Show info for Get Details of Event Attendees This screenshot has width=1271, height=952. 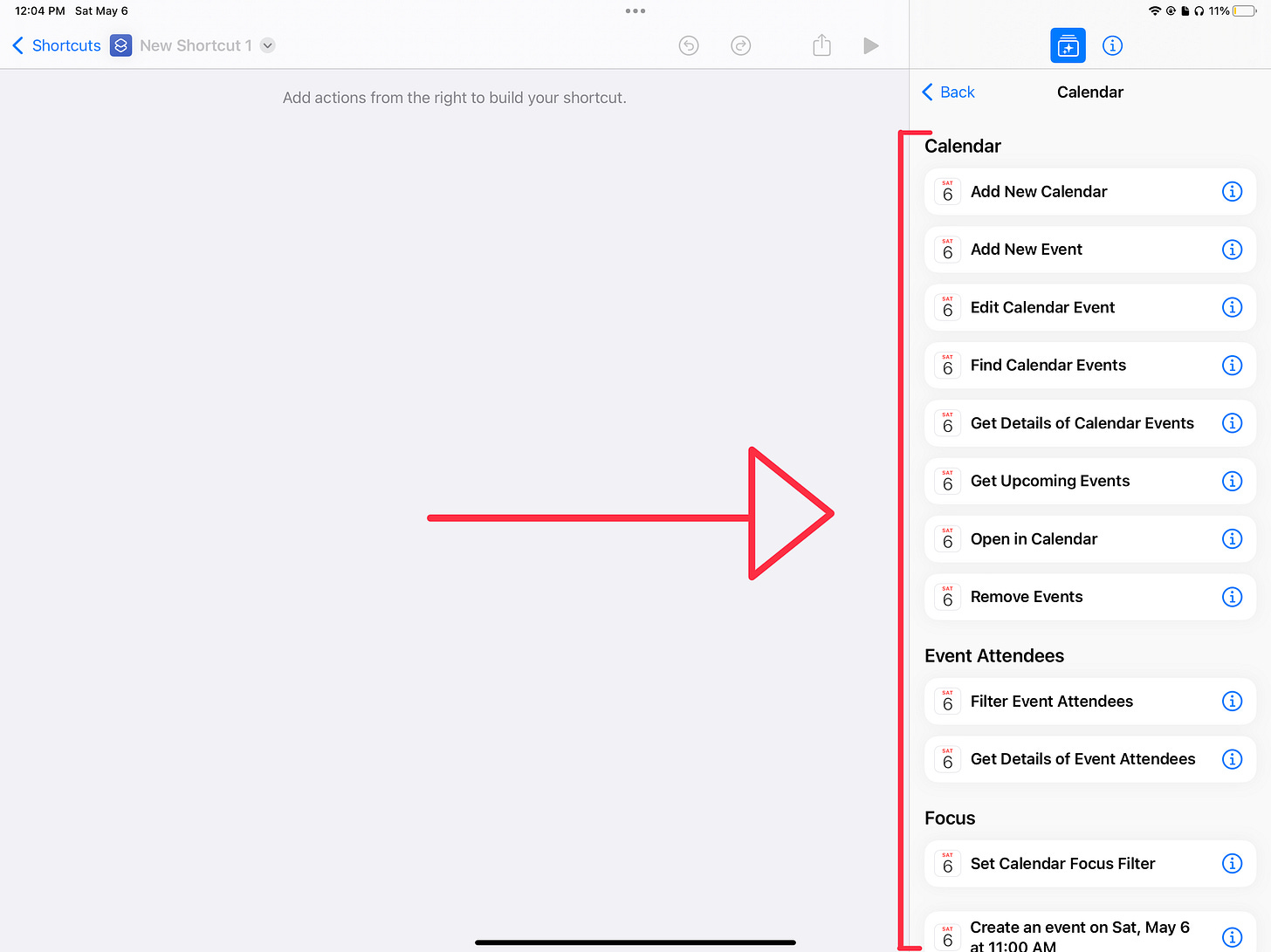(x=1232, y=759)
